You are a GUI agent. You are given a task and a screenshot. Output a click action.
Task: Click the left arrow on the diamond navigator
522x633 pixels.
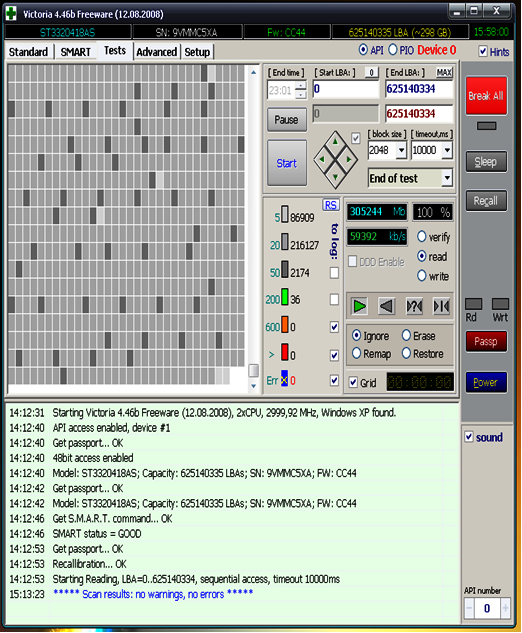tap(322, 159)
